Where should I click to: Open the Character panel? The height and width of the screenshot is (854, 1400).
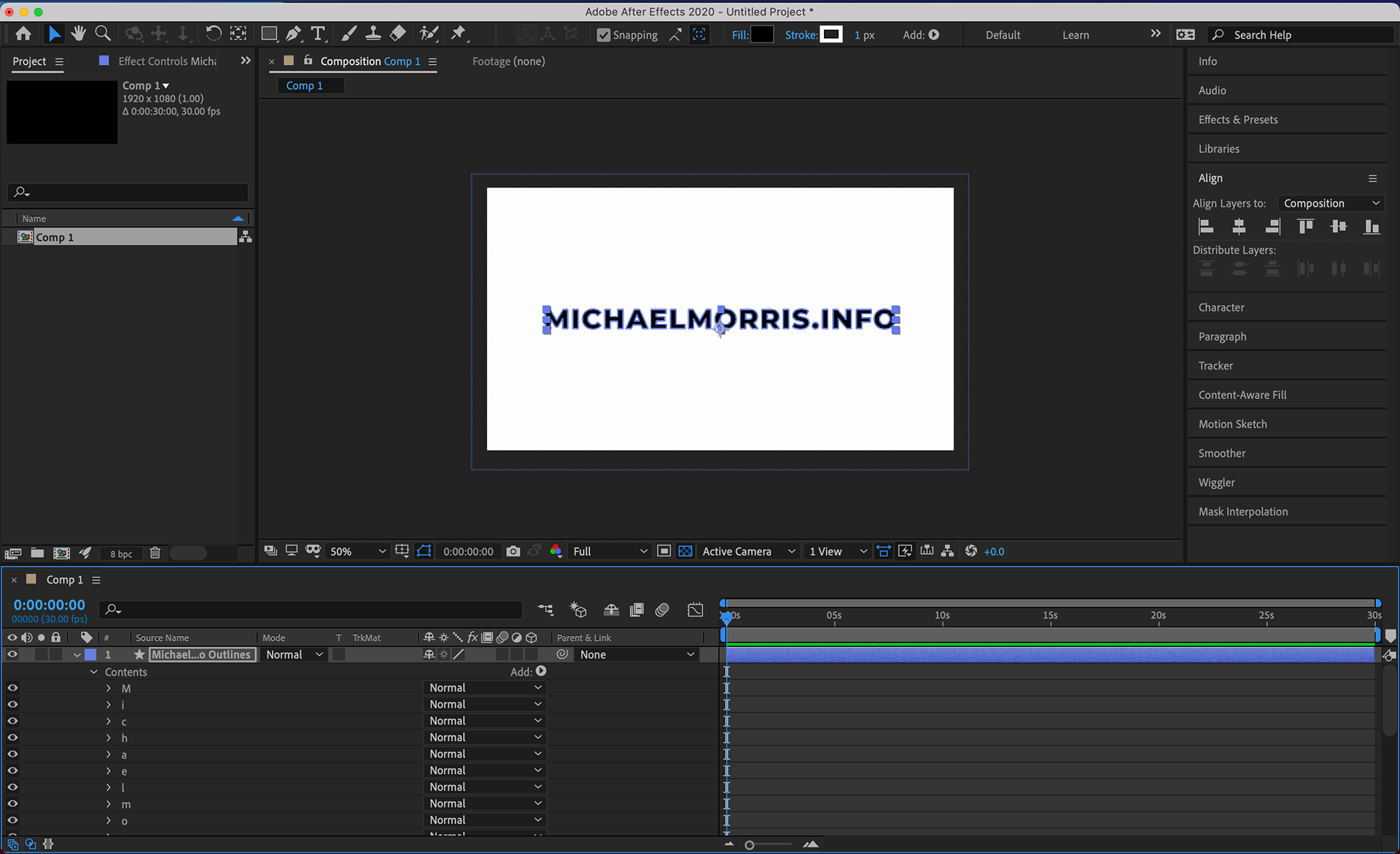[1221, 307]
